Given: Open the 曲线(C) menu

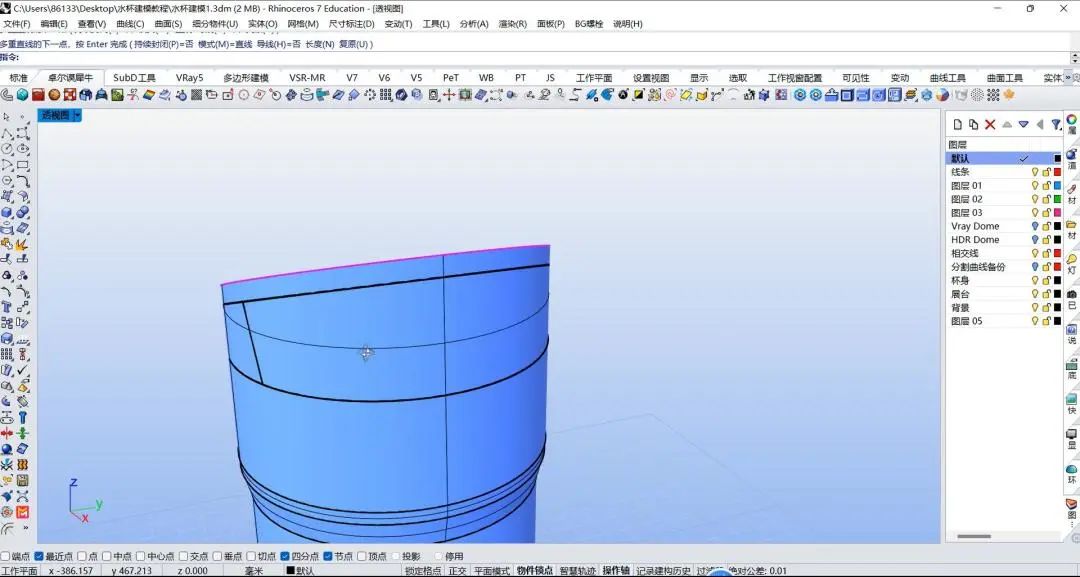Looking at the screenshot, I should pyautogui.click(x=130, y=23).
